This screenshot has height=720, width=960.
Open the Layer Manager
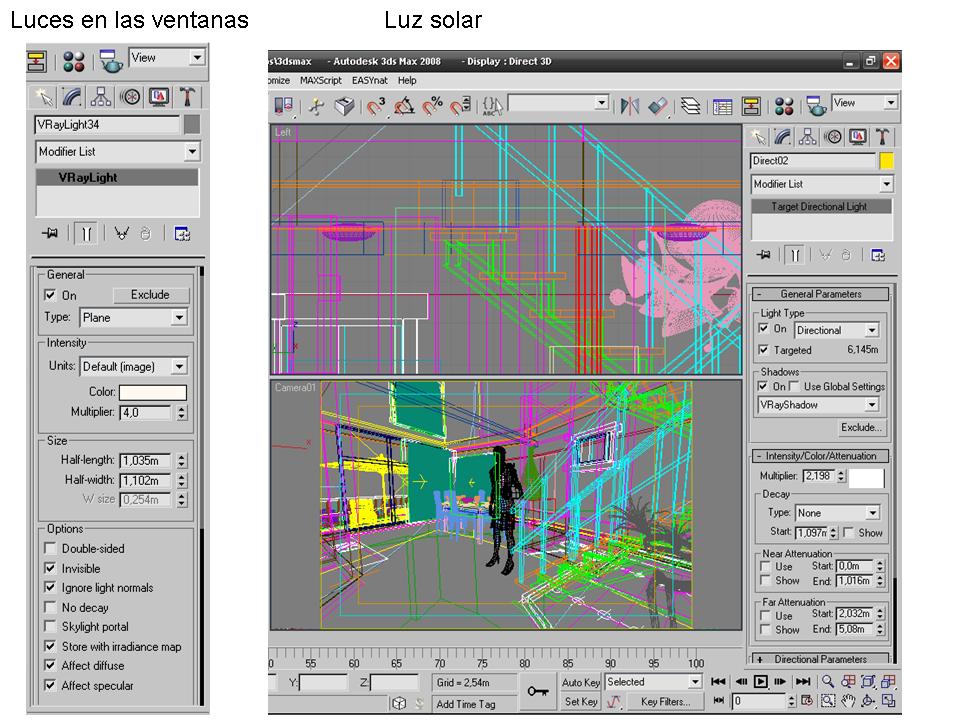point(691,107)
